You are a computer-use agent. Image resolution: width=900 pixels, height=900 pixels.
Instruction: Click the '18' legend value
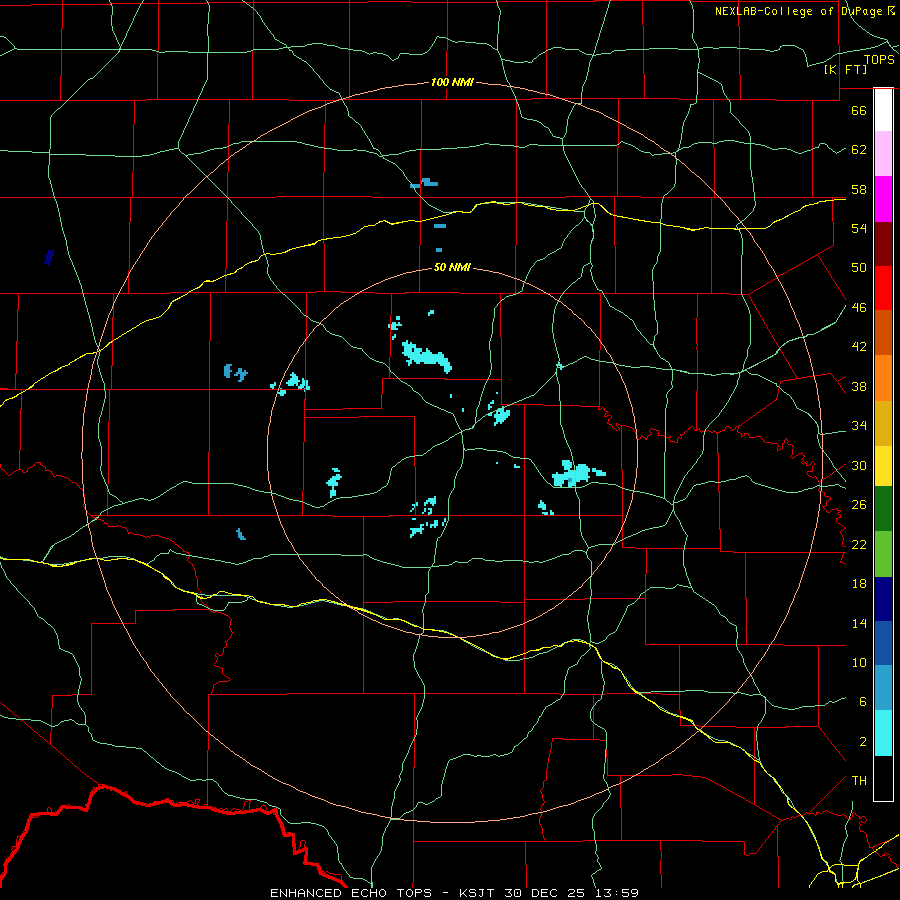coord(859,584)
